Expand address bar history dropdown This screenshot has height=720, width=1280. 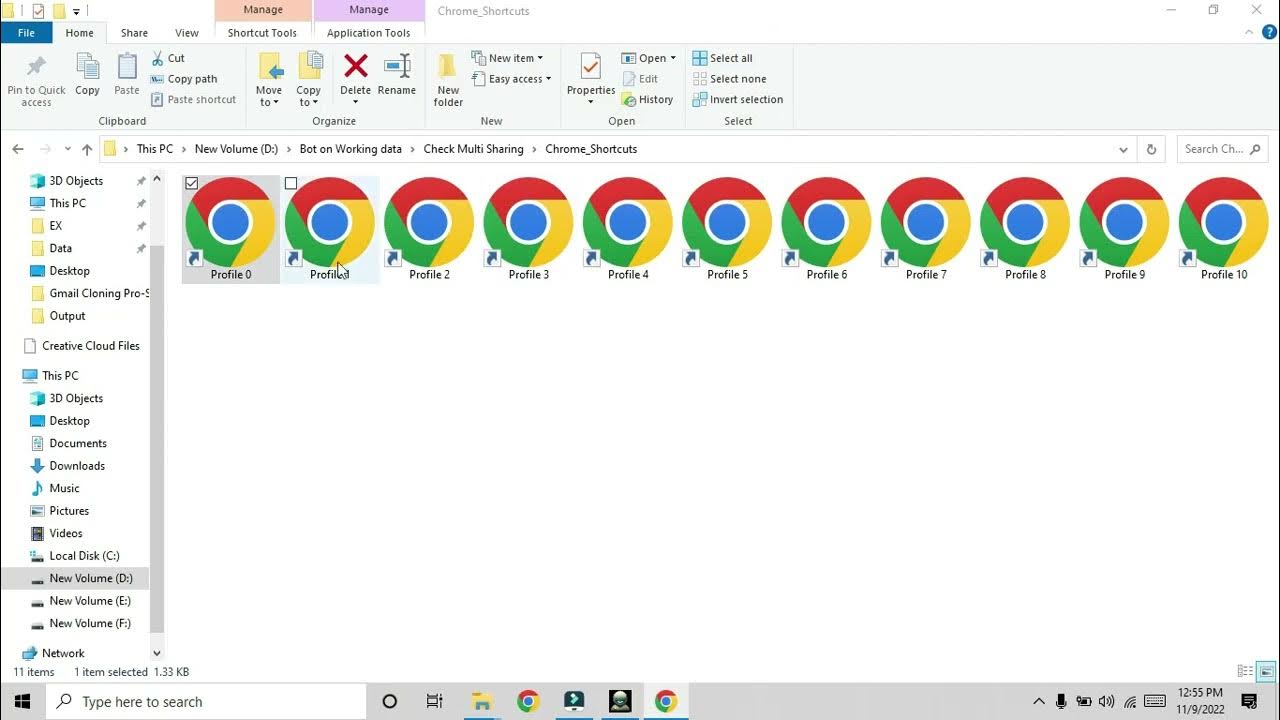[x=1123, y=149]
